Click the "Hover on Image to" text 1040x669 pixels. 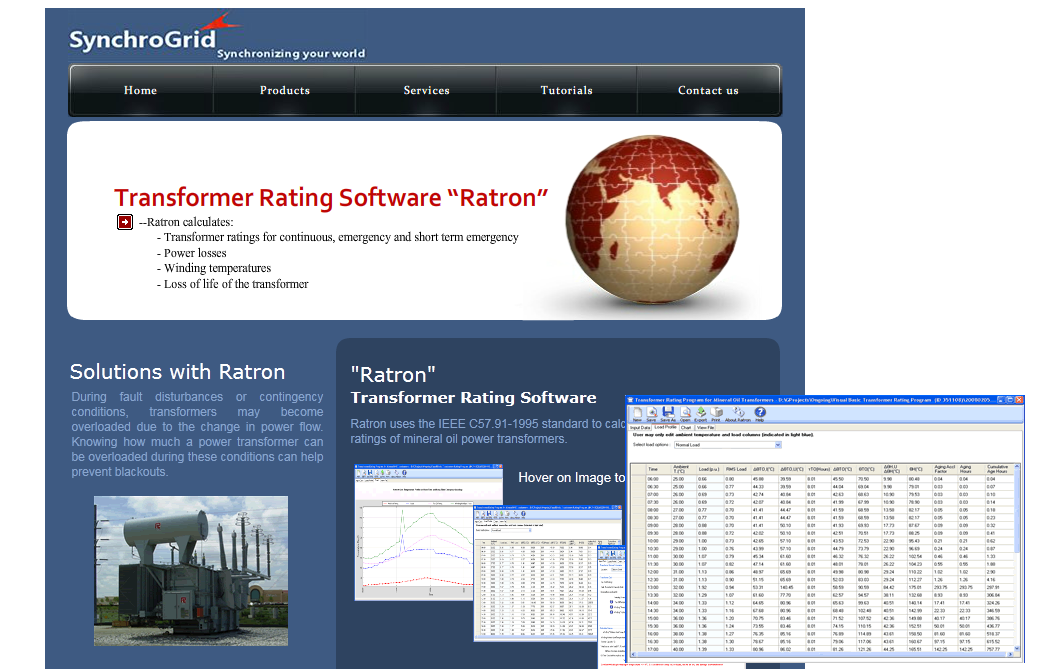(x=571, y=477)
